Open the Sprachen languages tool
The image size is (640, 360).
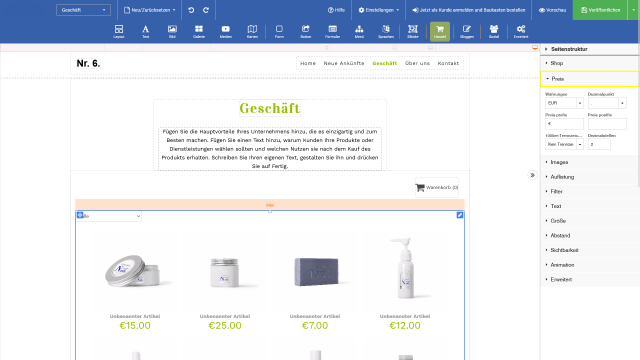click(x=386, y=31)
